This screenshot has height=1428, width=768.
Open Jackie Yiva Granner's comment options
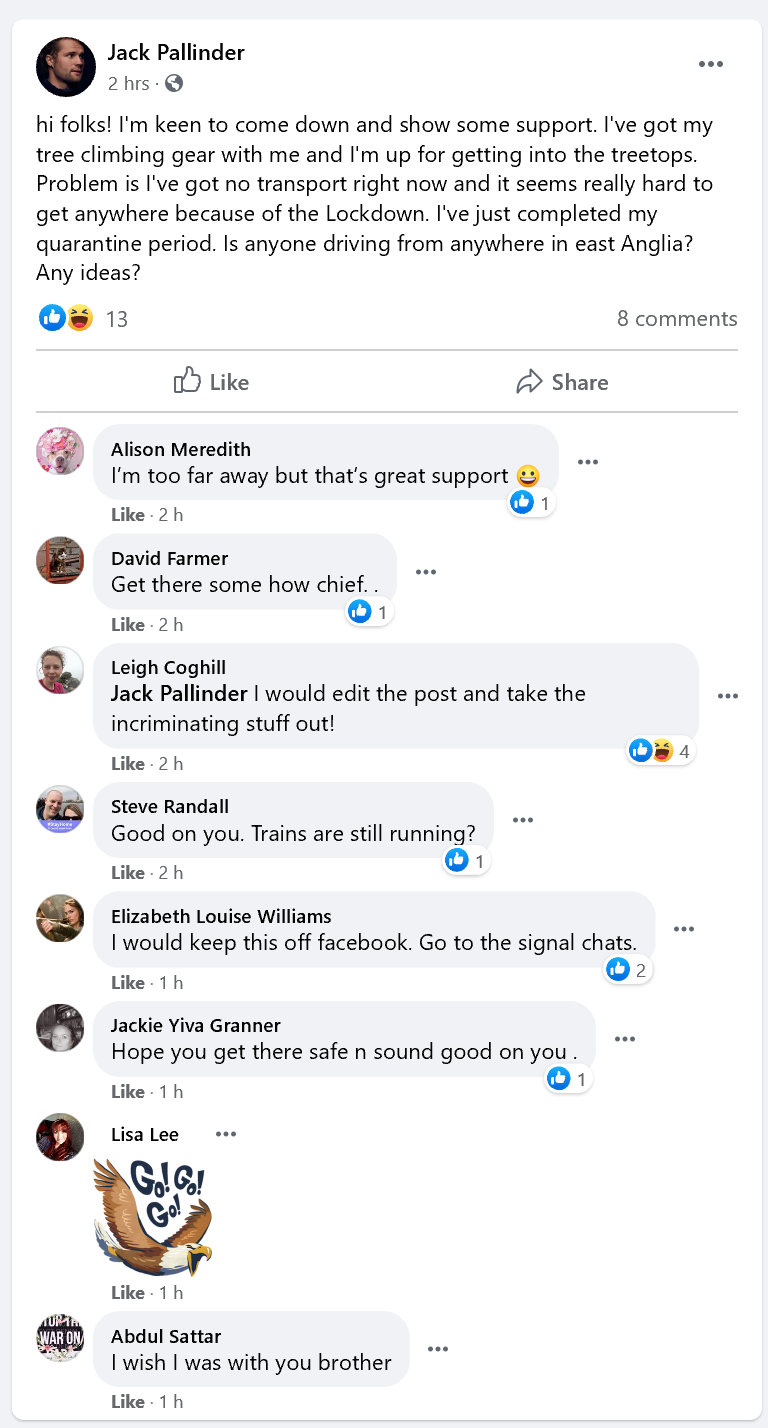625,1039
